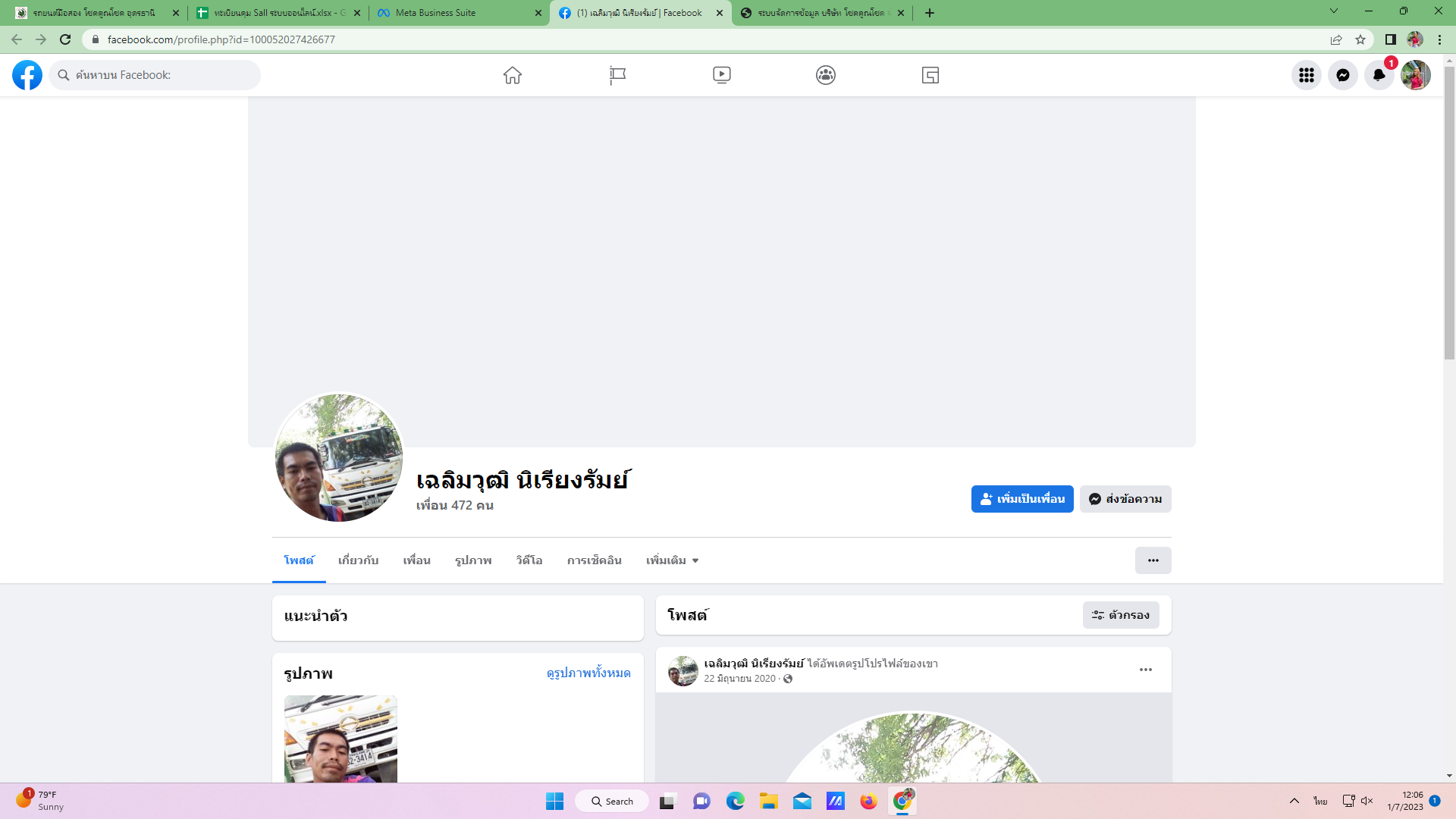Open Firefox from the taskbar
This screenshot has height=819, width=1456.
(x=868, y=802)
